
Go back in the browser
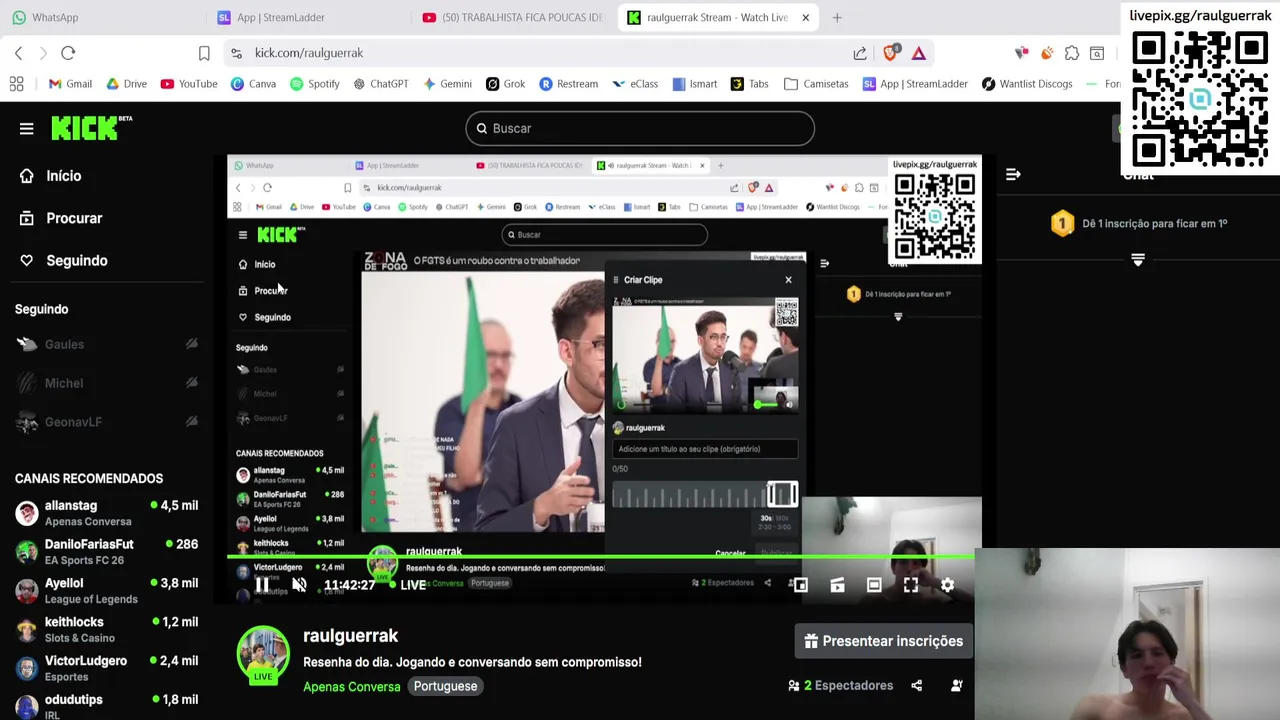(18, 53)
